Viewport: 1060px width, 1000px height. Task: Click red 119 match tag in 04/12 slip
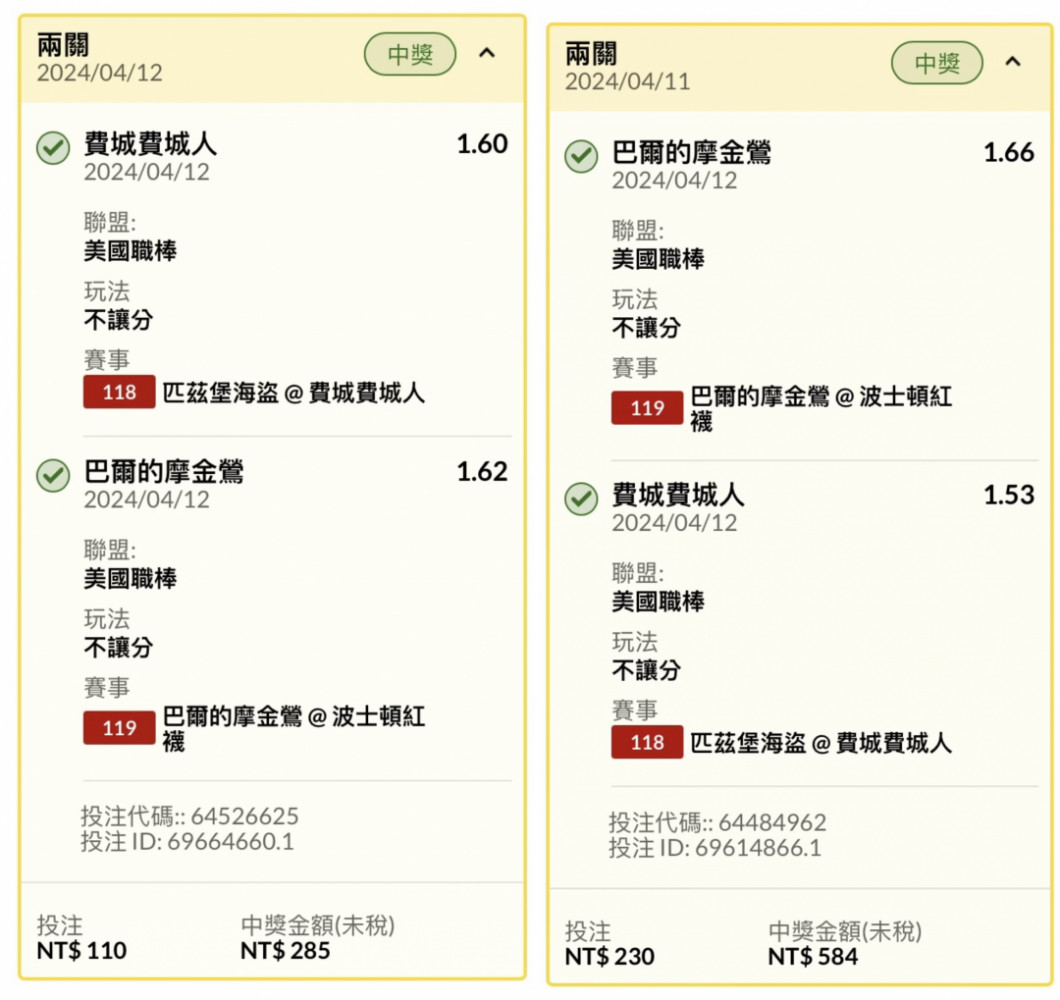click(x=119, y=728)
